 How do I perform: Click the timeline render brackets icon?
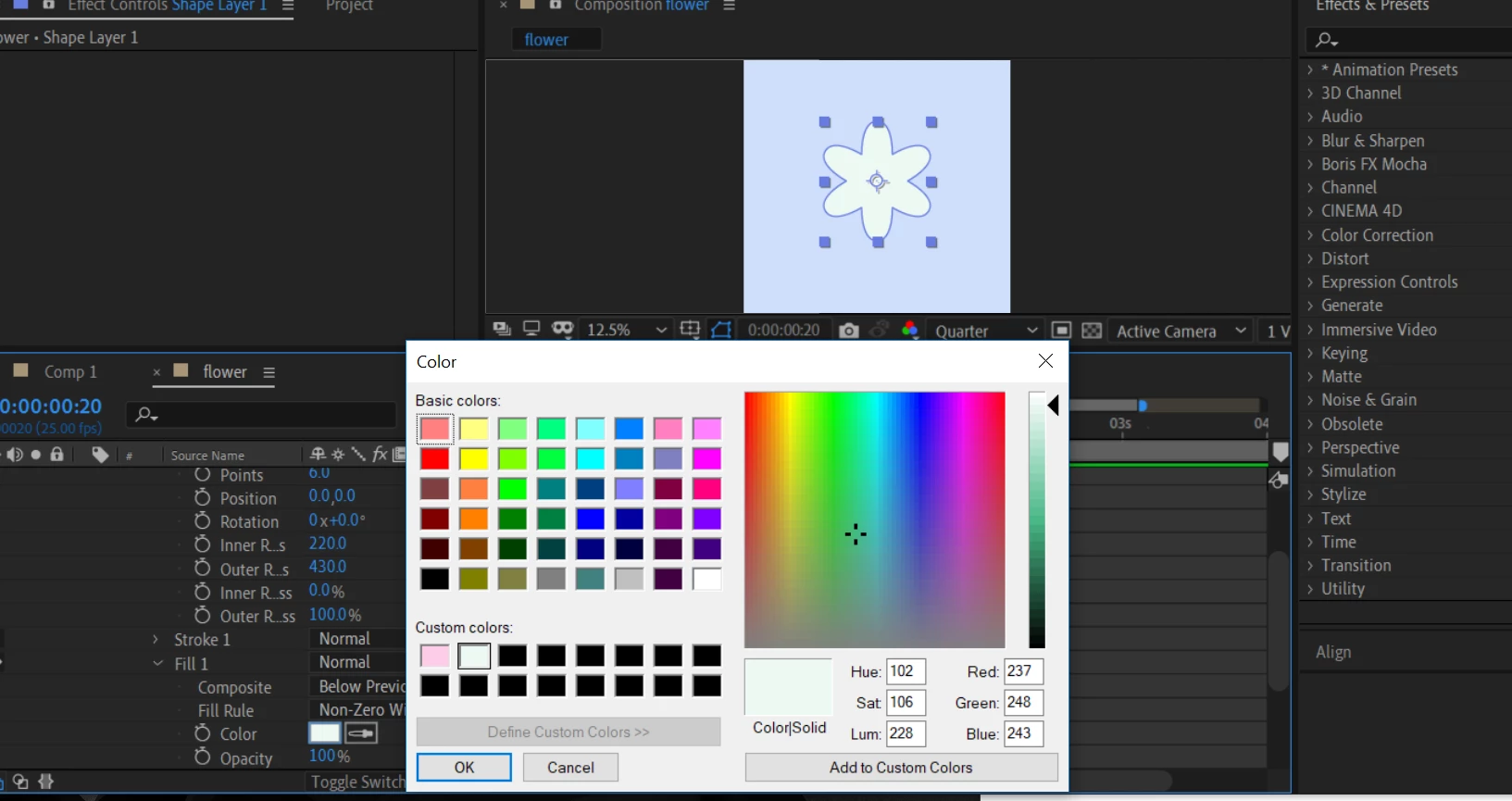(46, 782)
